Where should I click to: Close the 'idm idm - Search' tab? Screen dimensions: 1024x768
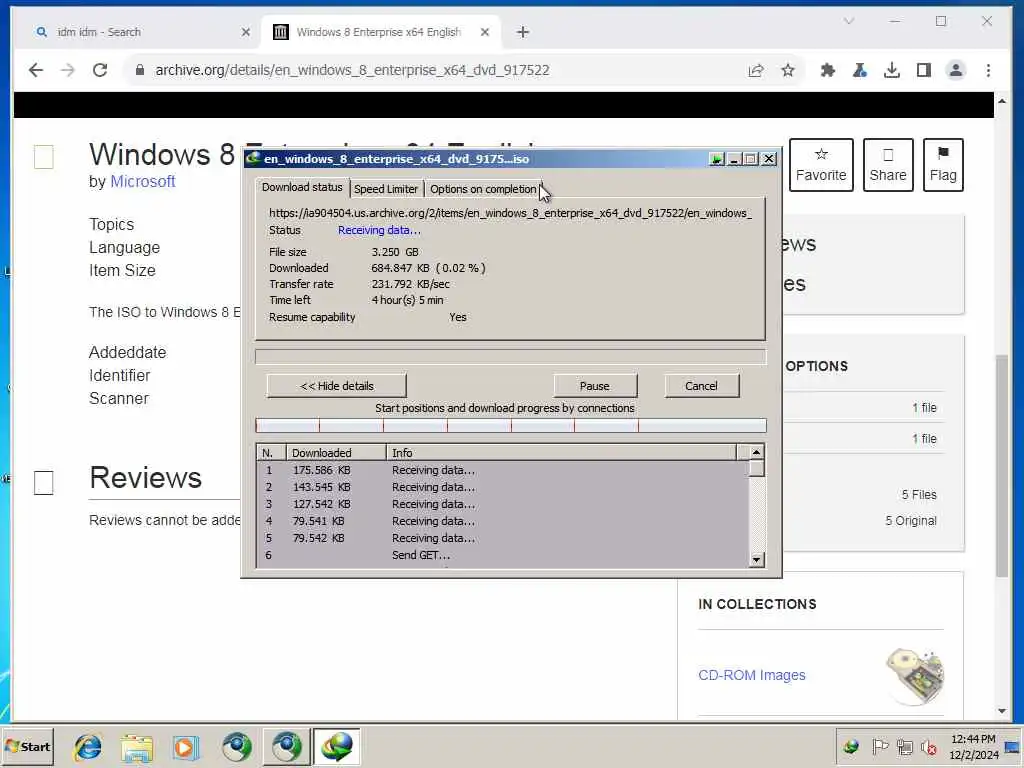pyautogui.click(x=246, y=32)
